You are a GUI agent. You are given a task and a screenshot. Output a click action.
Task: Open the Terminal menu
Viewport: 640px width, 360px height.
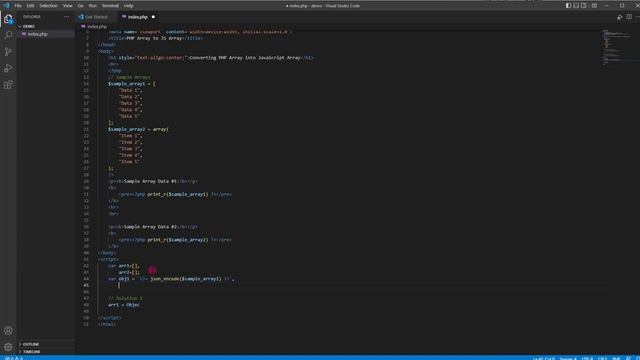click(110, 6)
